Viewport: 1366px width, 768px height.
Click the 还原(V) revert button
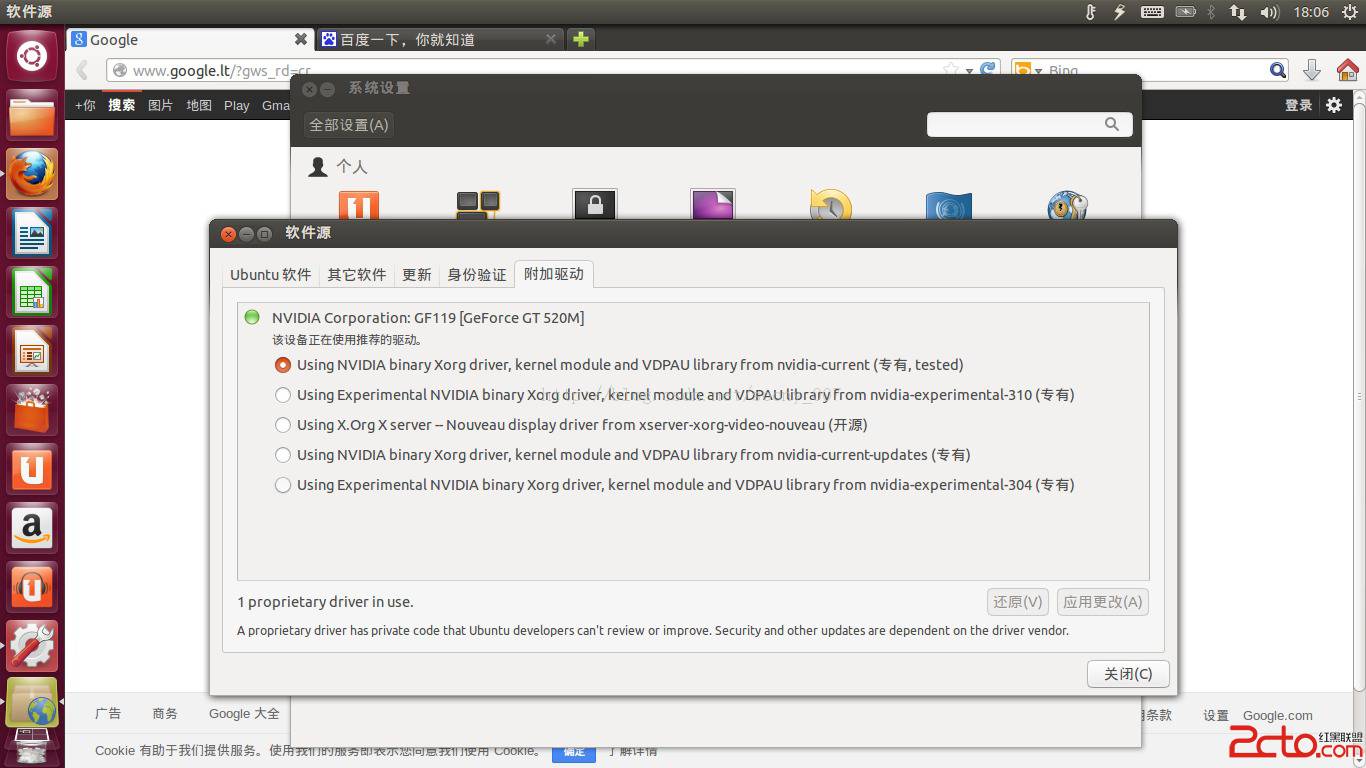coord(1017,602)
